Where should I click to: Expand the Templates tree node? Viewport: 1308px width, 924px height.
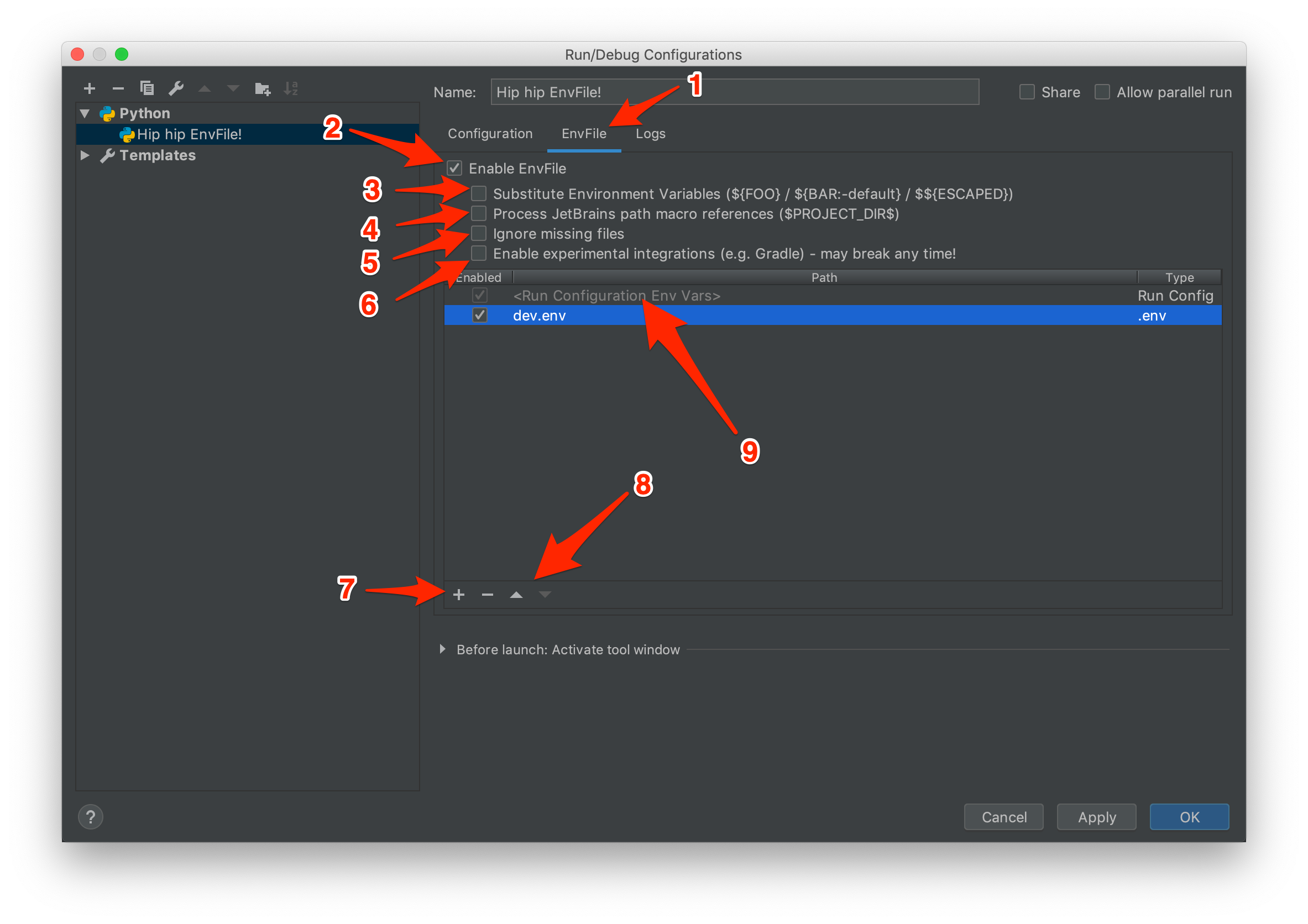point(85,155)
